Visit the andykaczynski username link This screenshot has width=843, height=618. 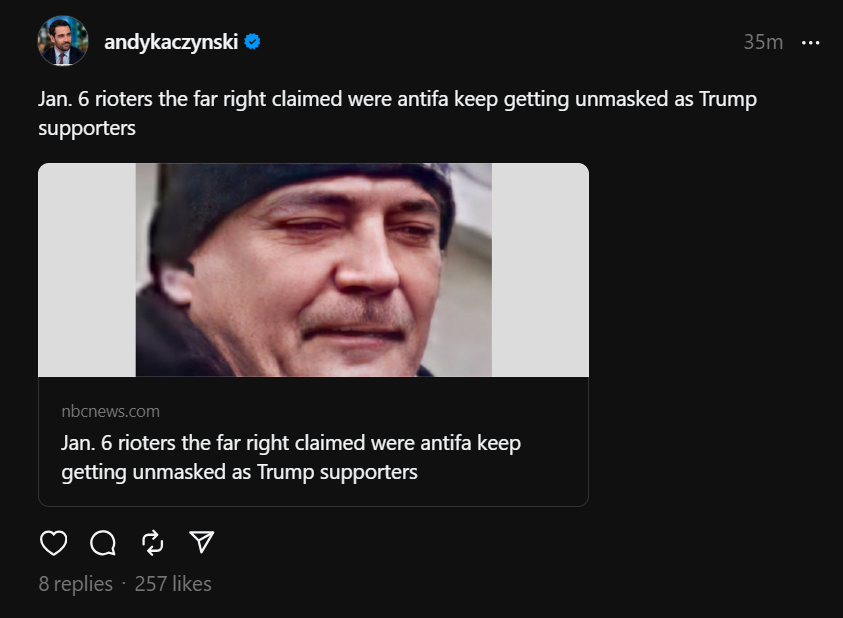[x=171, y=42]
